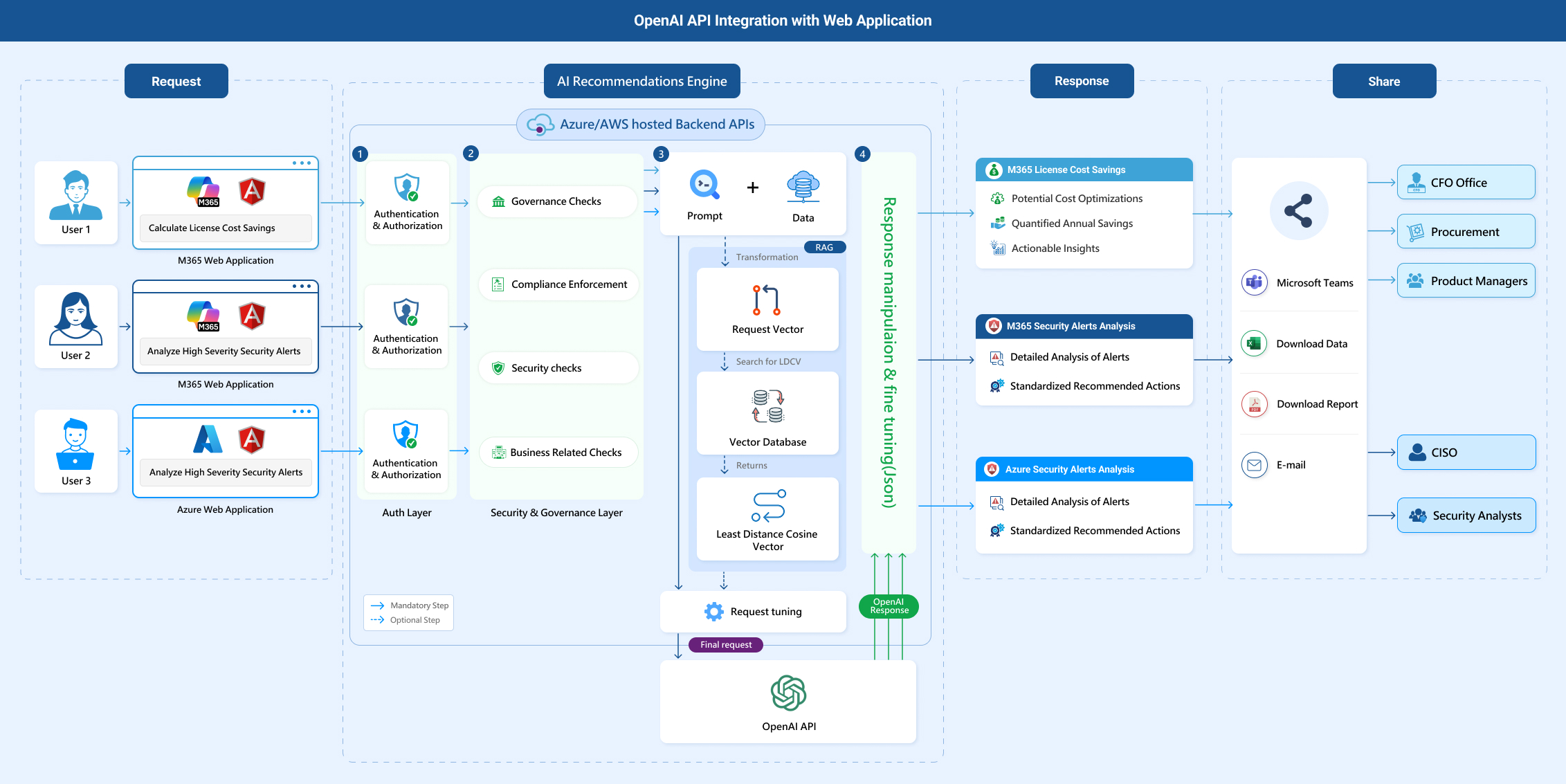Click the Security checks shield icon
This screenshot has height=784, width=1566.
coord(498,368)
